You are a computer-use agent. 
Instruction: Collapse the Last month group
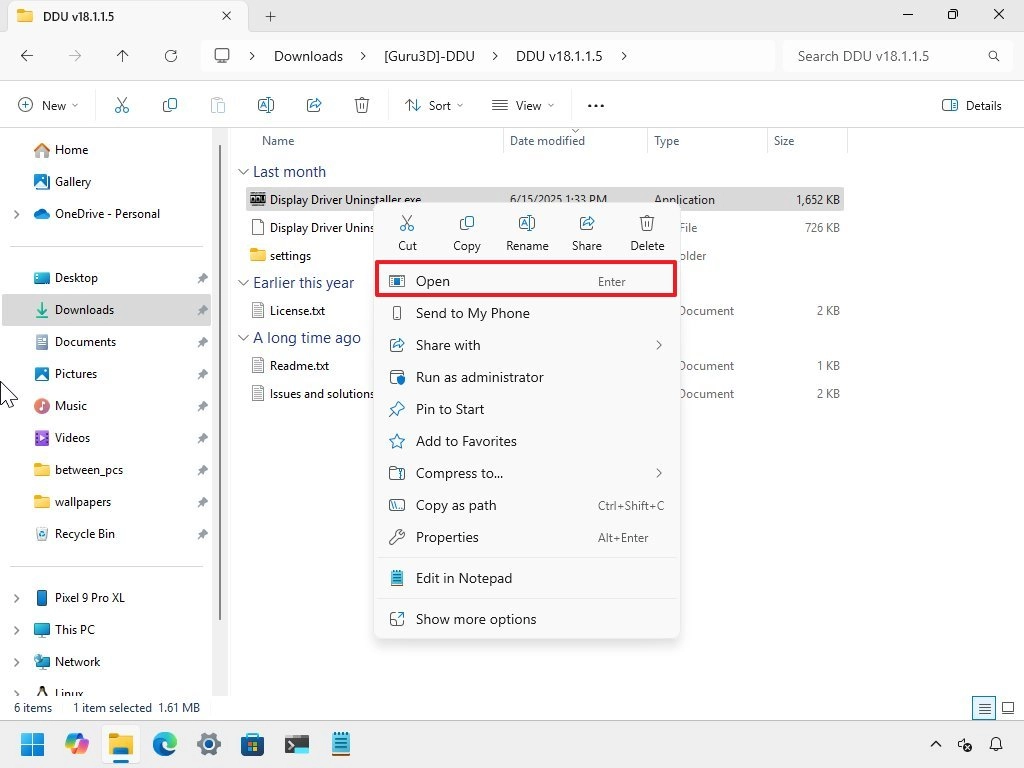(x=243, y=172)
